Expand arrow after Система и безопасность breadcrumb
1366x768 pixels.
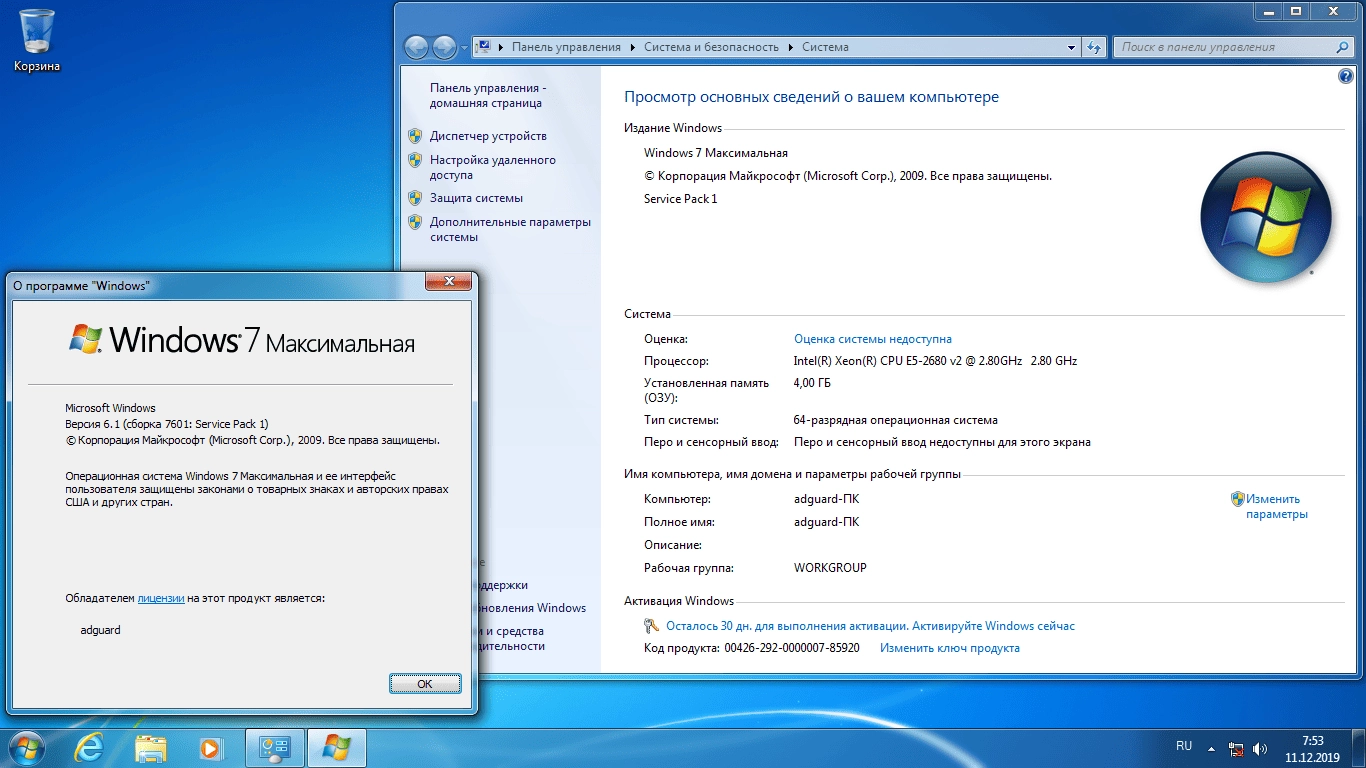(790, 47)
